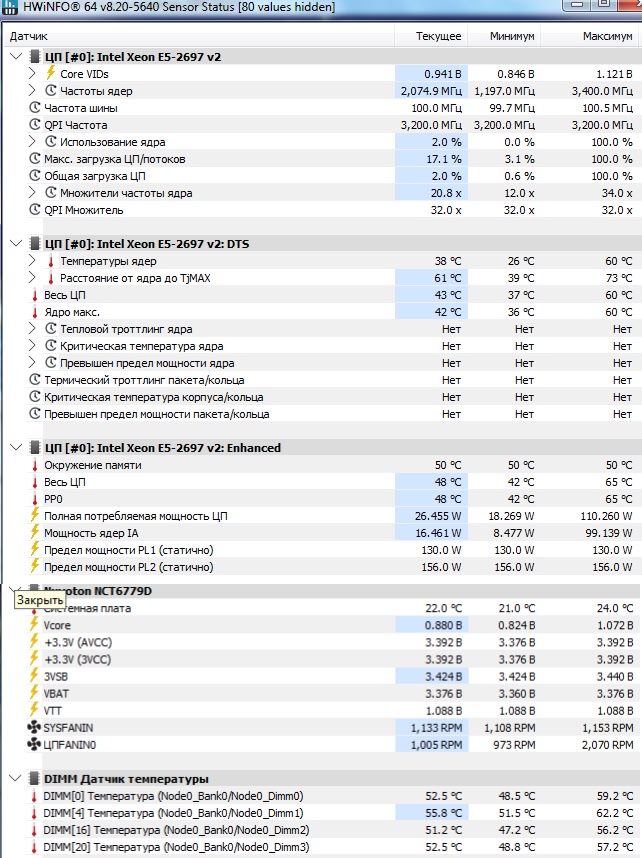This screenshot has width=642, height=858.
Task: Expand the Температуры ядер row
Action: coord(32,260)
